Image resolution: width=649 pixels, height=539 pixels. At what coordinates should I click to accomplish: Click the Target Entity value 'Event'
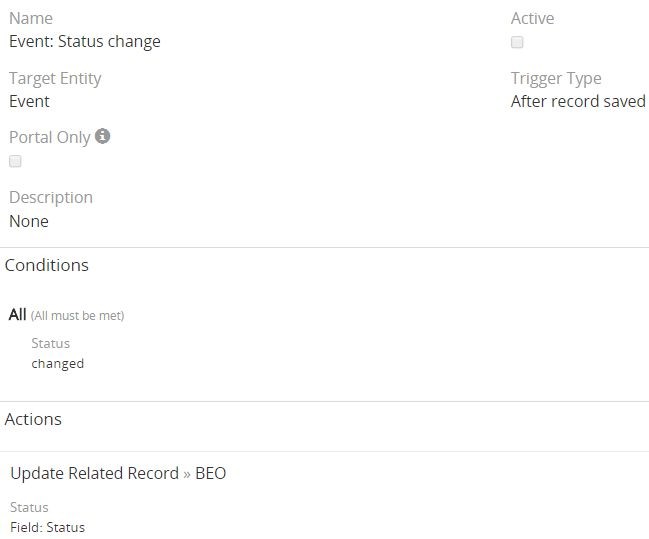(x=29, y=101)
